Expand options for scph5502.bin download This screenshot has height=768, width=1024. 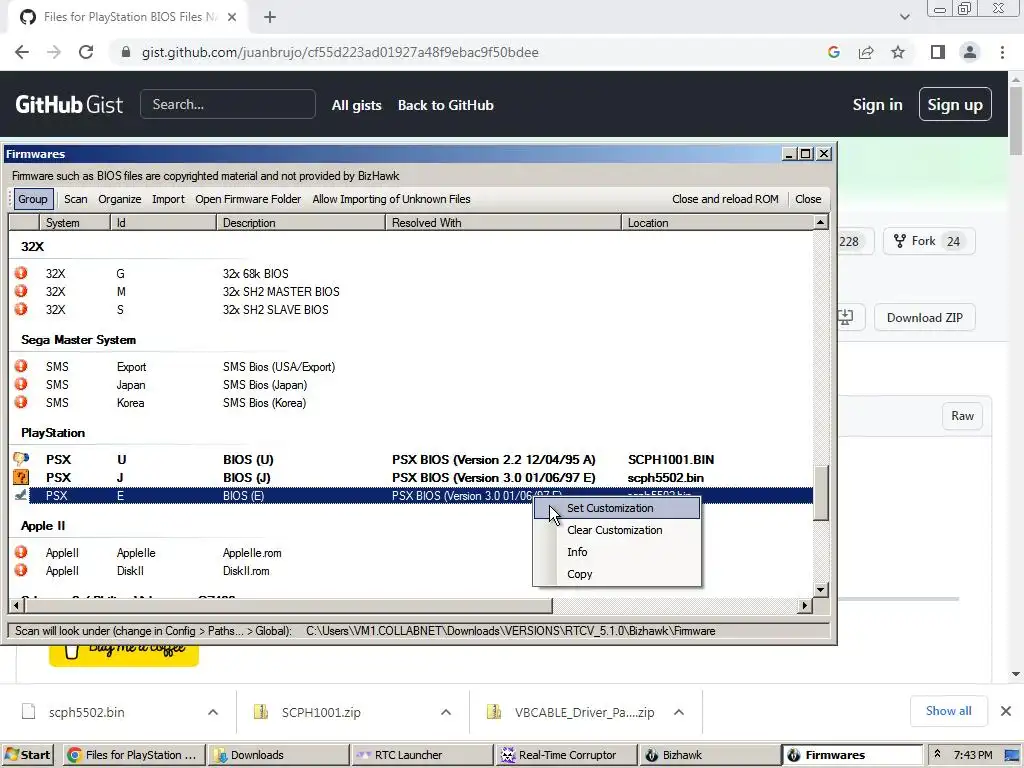coord(213,712)
